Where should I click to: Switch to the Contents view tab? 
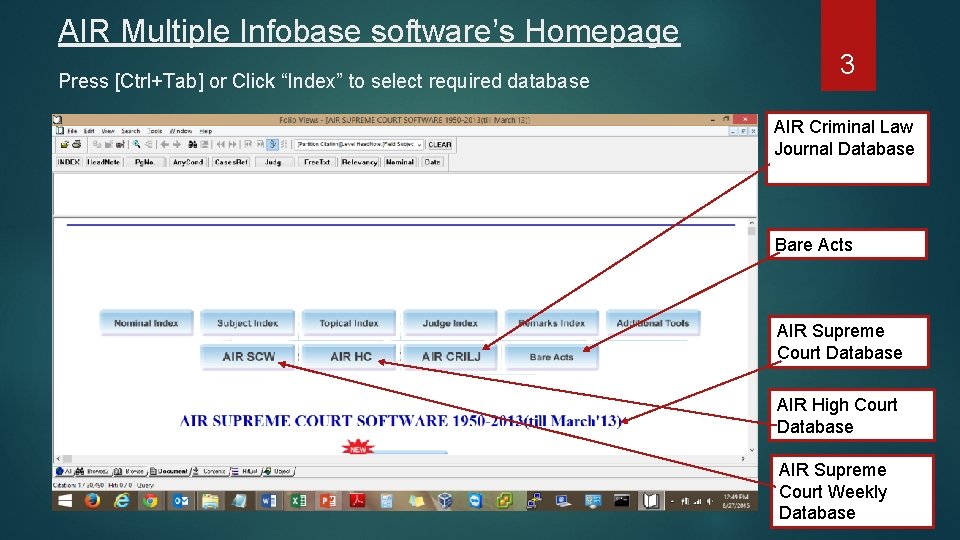pos(210,471)
